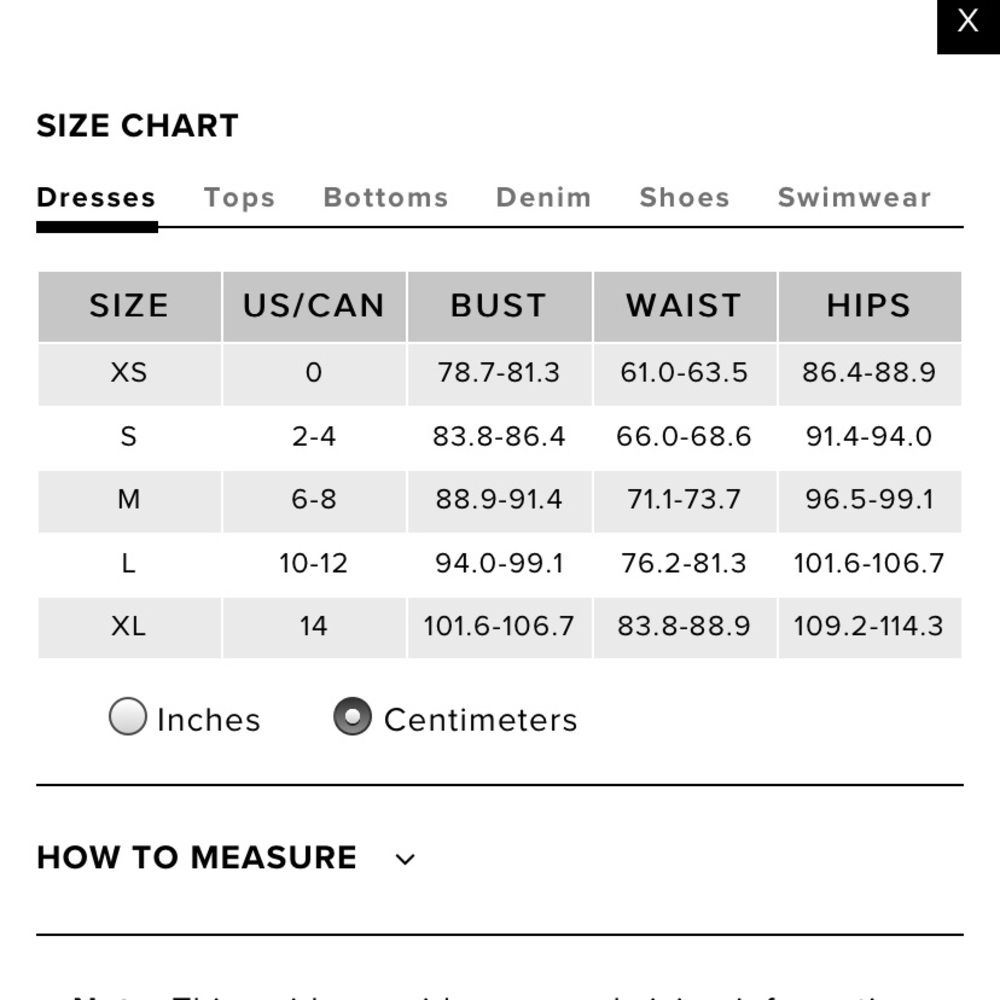
Task: Click the XL size row cell
Action: pos(129,628)
